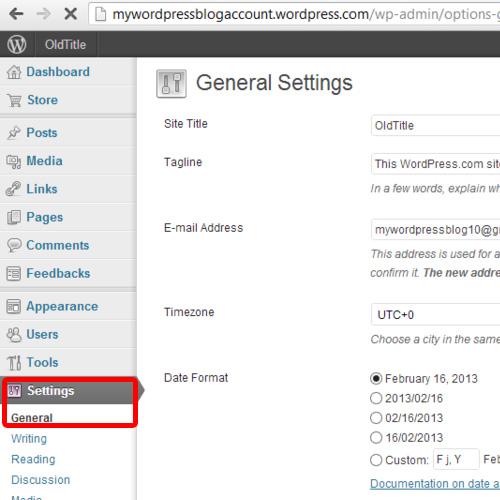Select the 2013/02/16 date format
The height and width of the screenshot is (500, 500).
click(376, 398)
